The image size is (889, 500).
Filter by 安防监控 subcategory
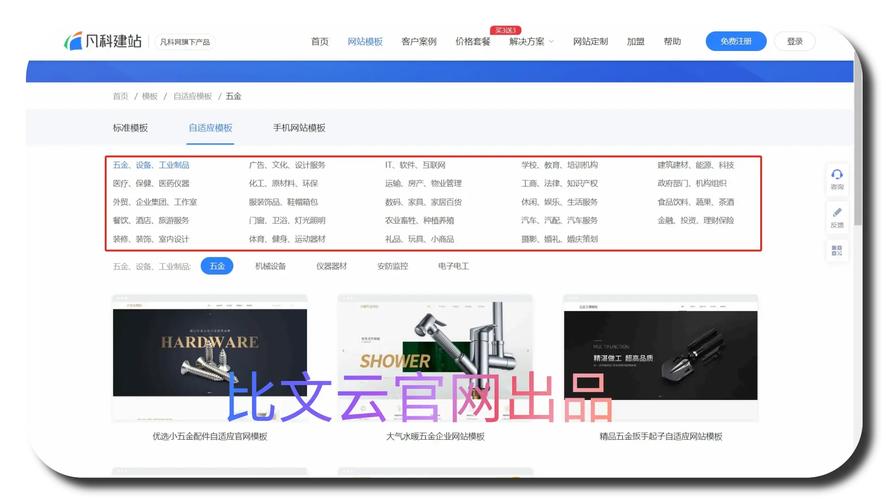[392, 266]
